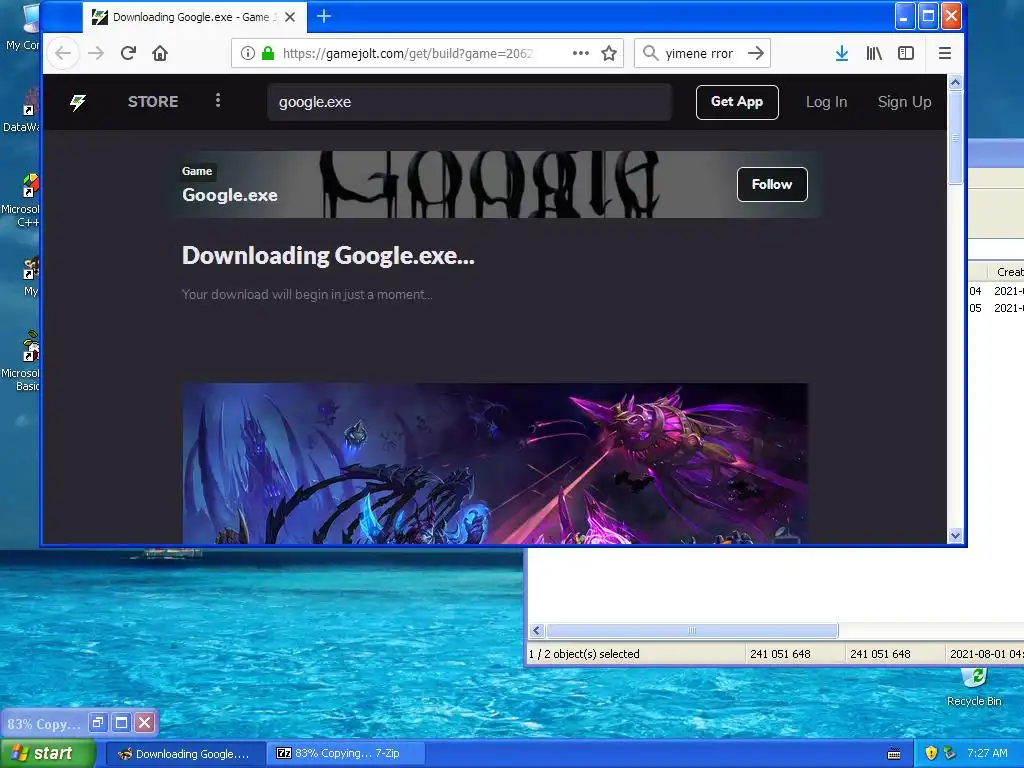Screen dimensions: 1024x768
Task: Click 7-Zip window horizontal scrollbar left arrow
Action: [537, 630]
